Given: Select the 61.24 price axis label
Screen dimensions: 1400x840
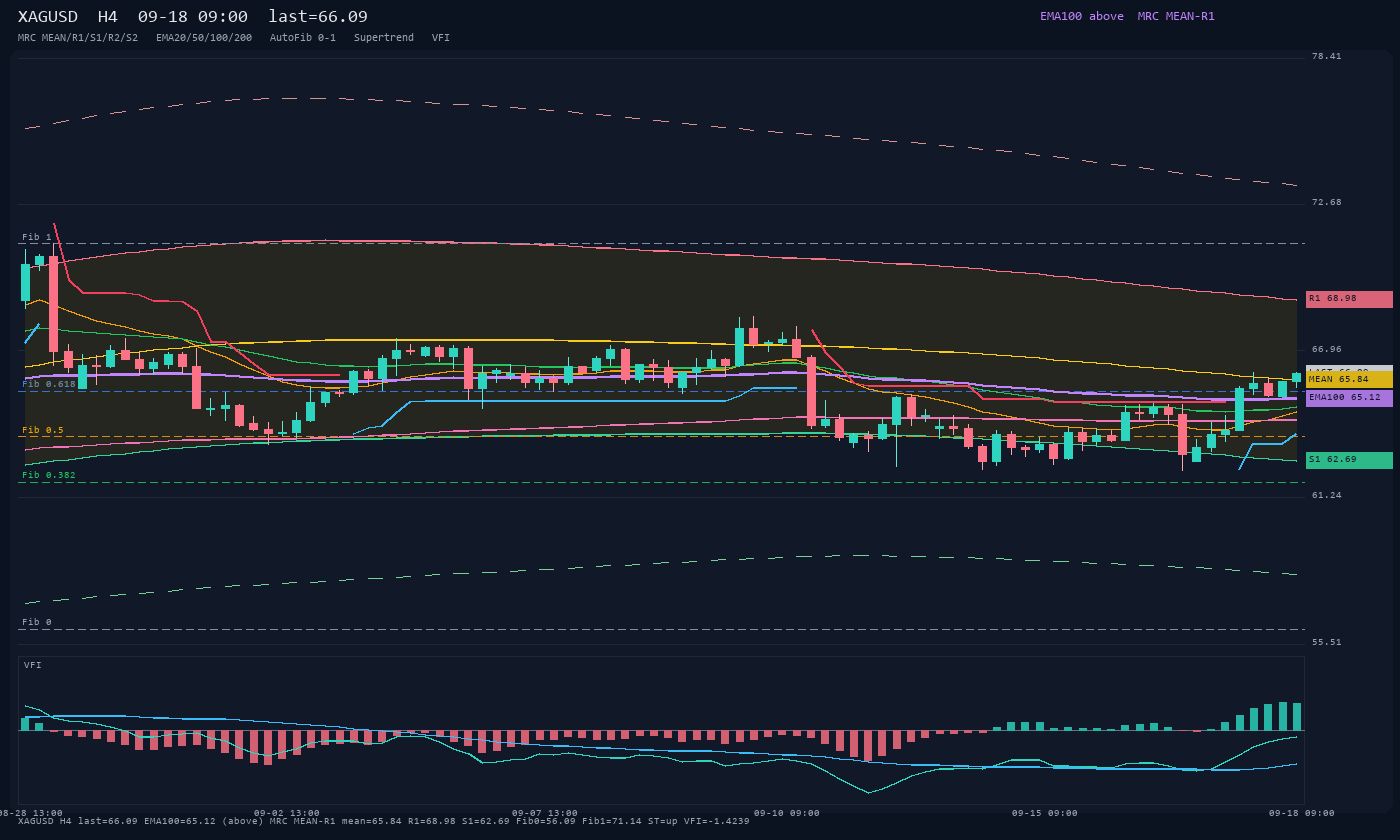Looking at the screenshot, I should coord(1327,496).
